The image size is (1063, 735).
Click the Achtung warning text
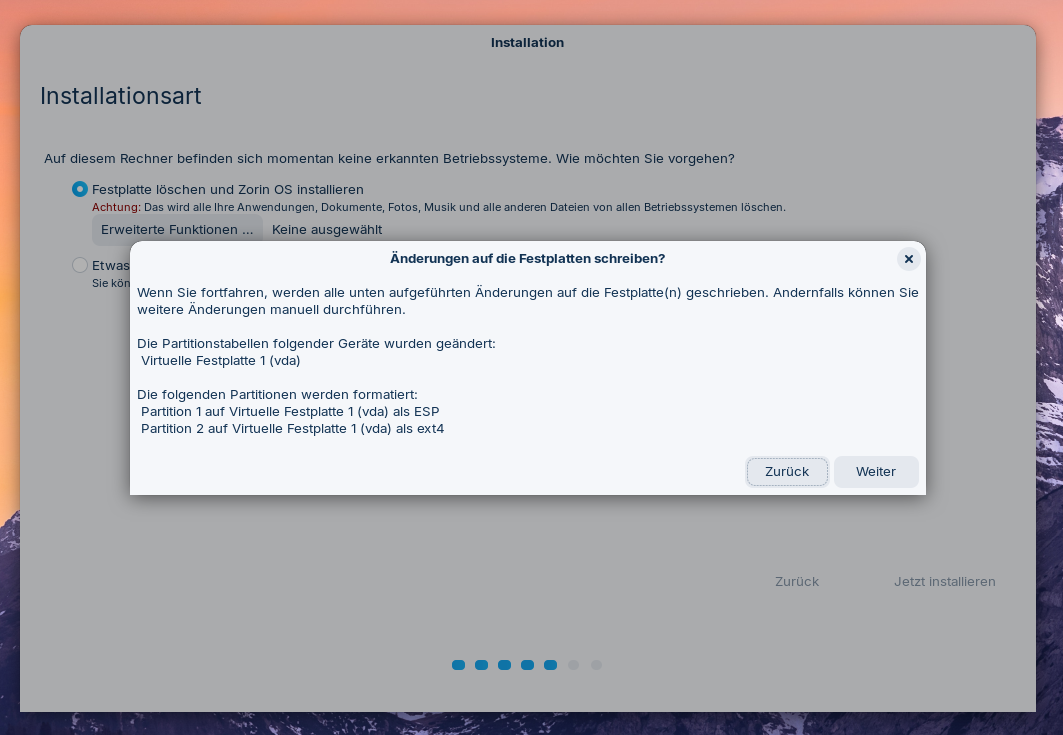439,207
